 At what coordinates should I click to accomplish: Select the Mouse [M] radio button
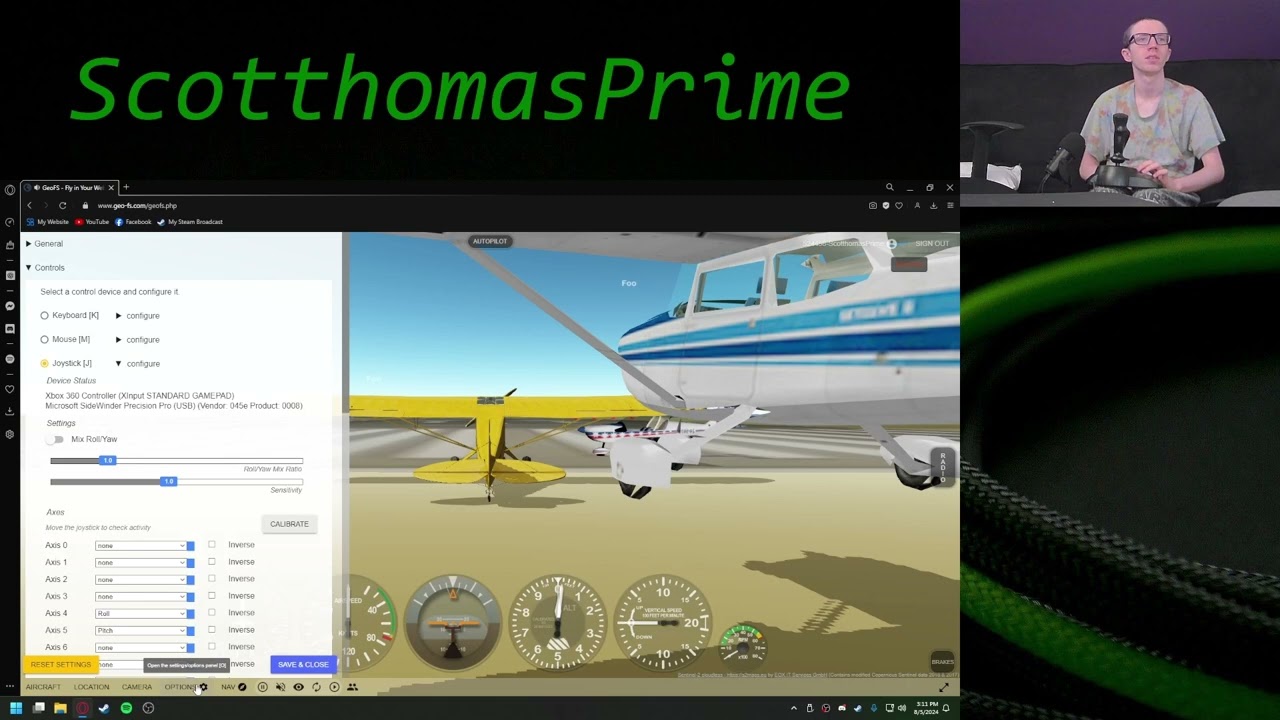pos(44,339)
